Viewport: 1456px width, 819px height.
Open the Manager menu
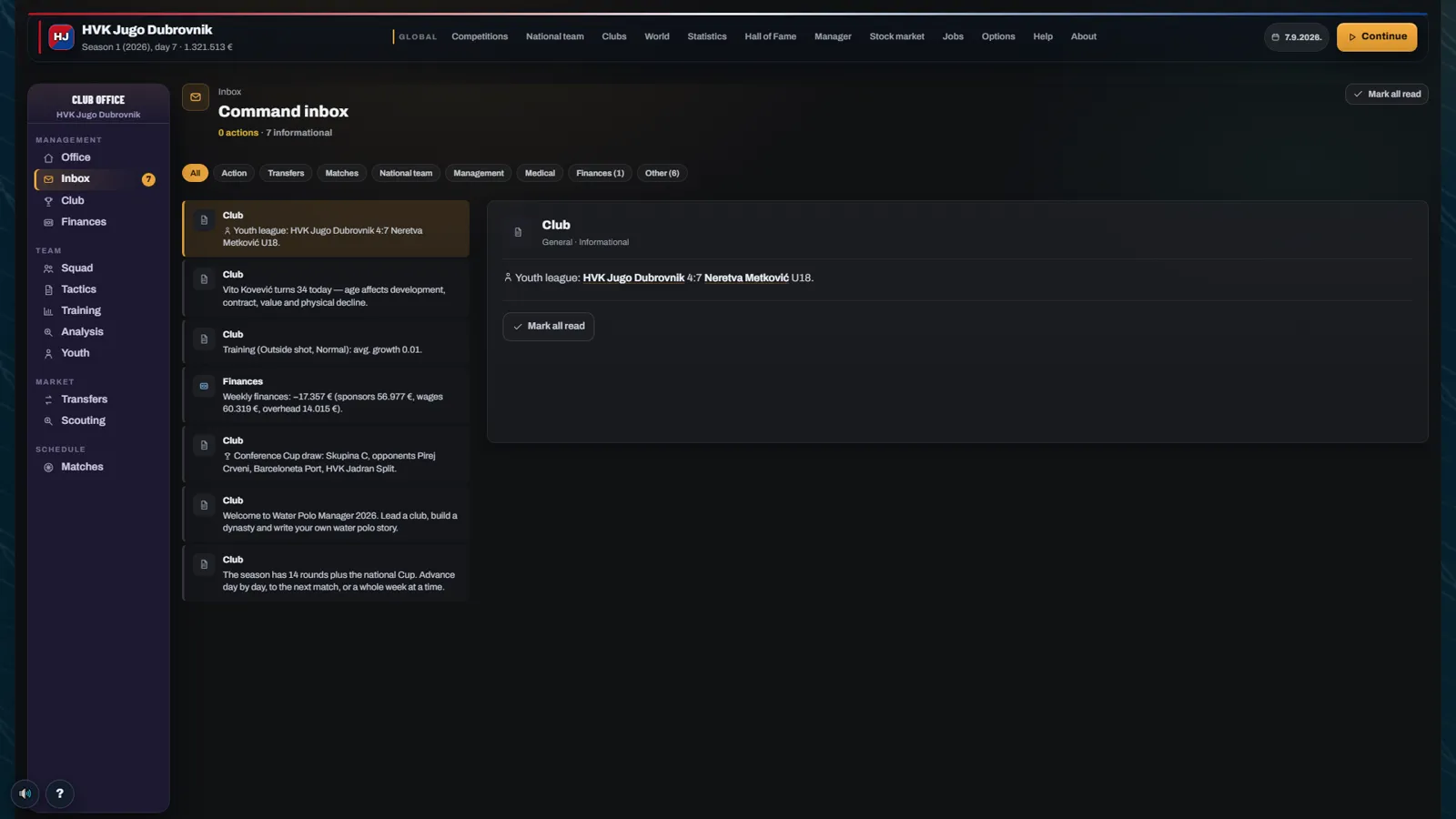833,37
